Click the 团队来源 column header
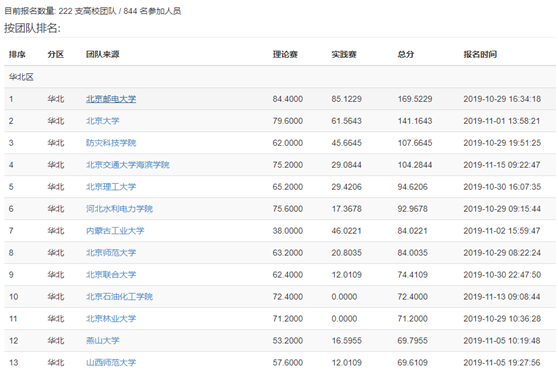Screen dimensions: 558x371 pyautogui.click(x=102, y=54)
